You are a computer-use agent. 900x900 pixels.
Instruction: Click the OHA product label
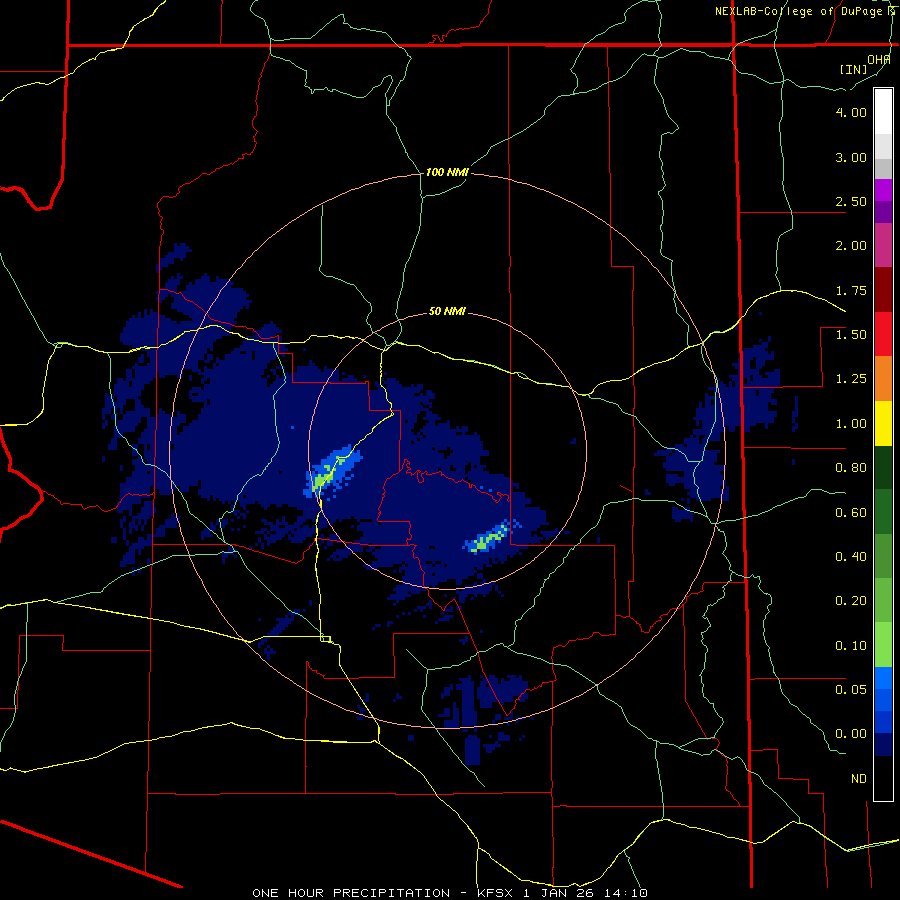coord(879,59)
